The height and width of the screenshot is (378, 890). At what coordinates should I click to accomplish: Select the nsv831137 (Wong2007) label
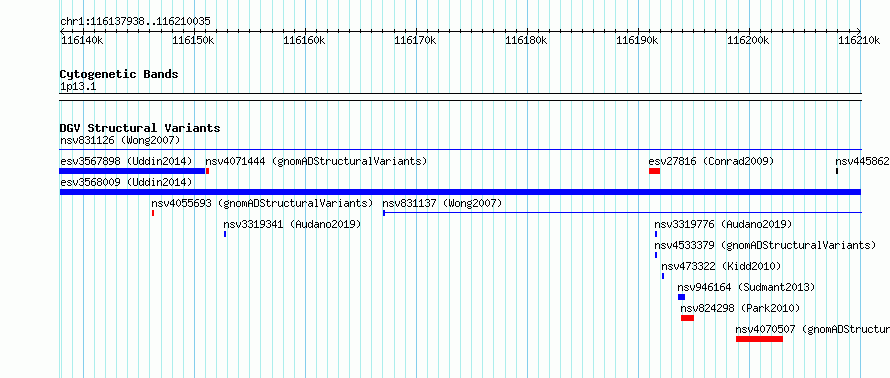[x=443, y=203]
